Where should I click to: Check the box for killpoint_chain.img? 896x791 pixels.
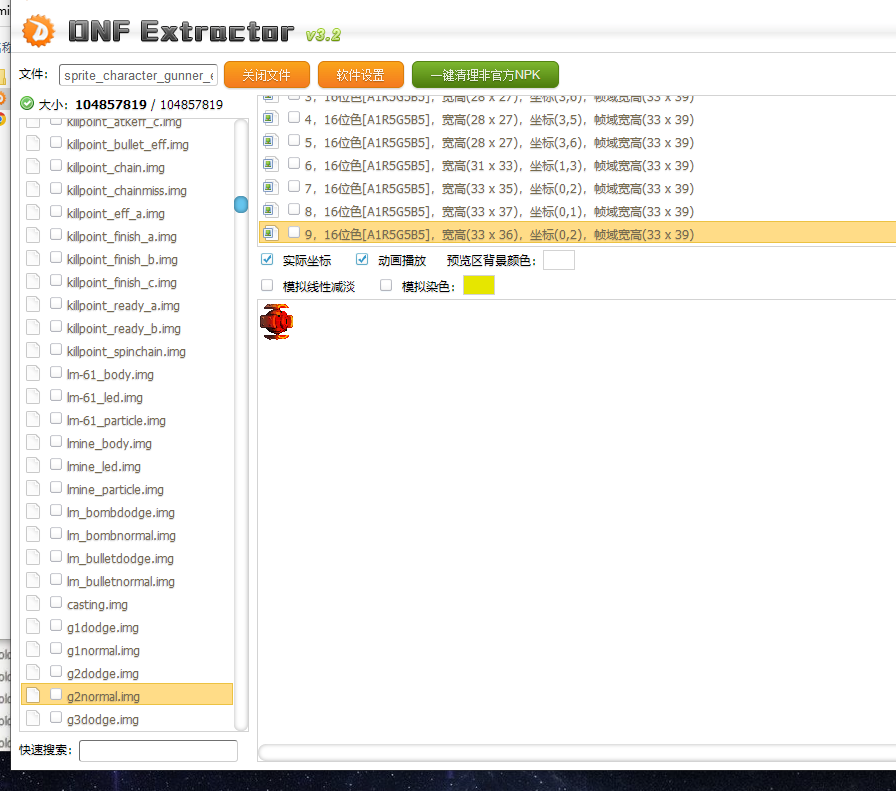click(x=57, y=167)
